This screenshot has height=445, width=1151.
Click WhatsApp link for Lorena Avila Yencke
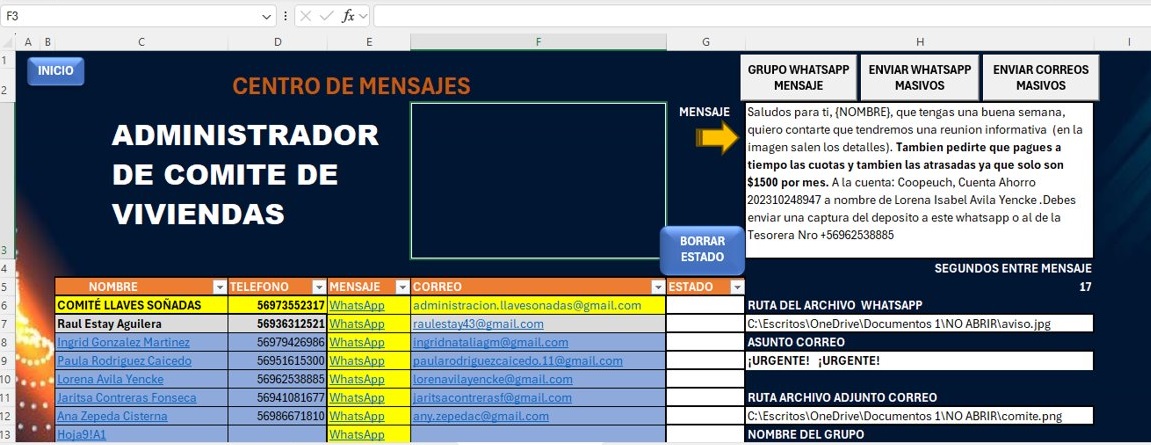tap(356, 379)
